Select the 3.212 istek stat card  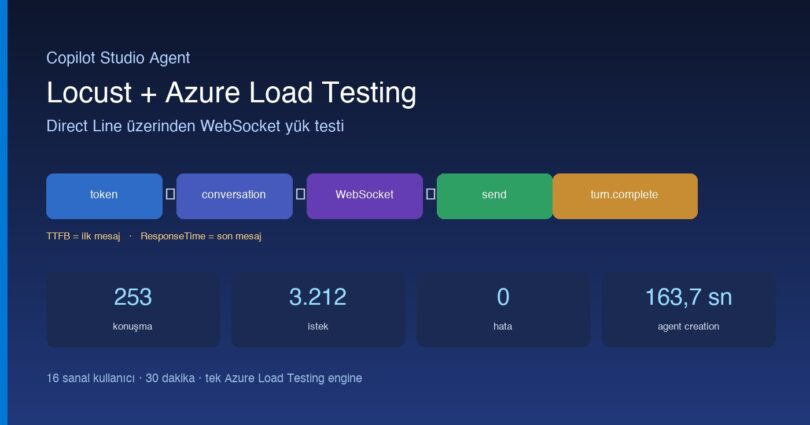(x=318, y=310)
